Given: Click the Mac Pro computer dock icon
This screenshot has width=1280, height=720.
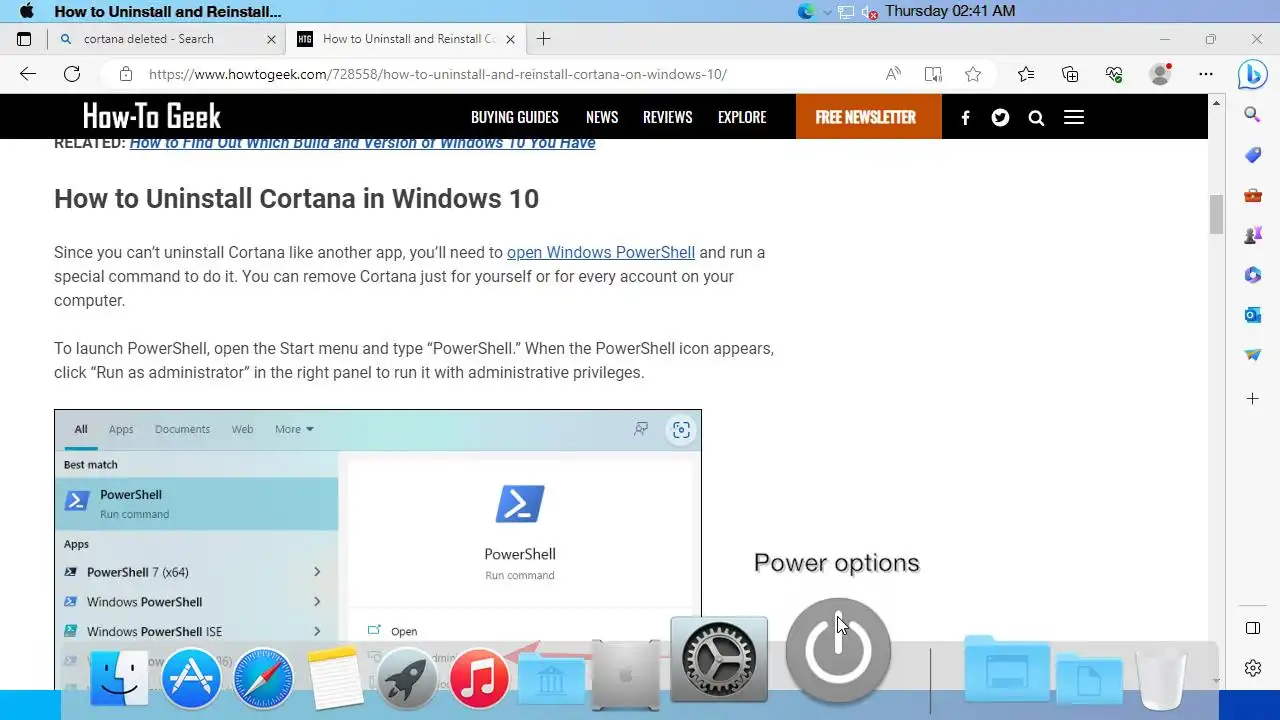Looking at the screenshot, I should pos(626,675).
